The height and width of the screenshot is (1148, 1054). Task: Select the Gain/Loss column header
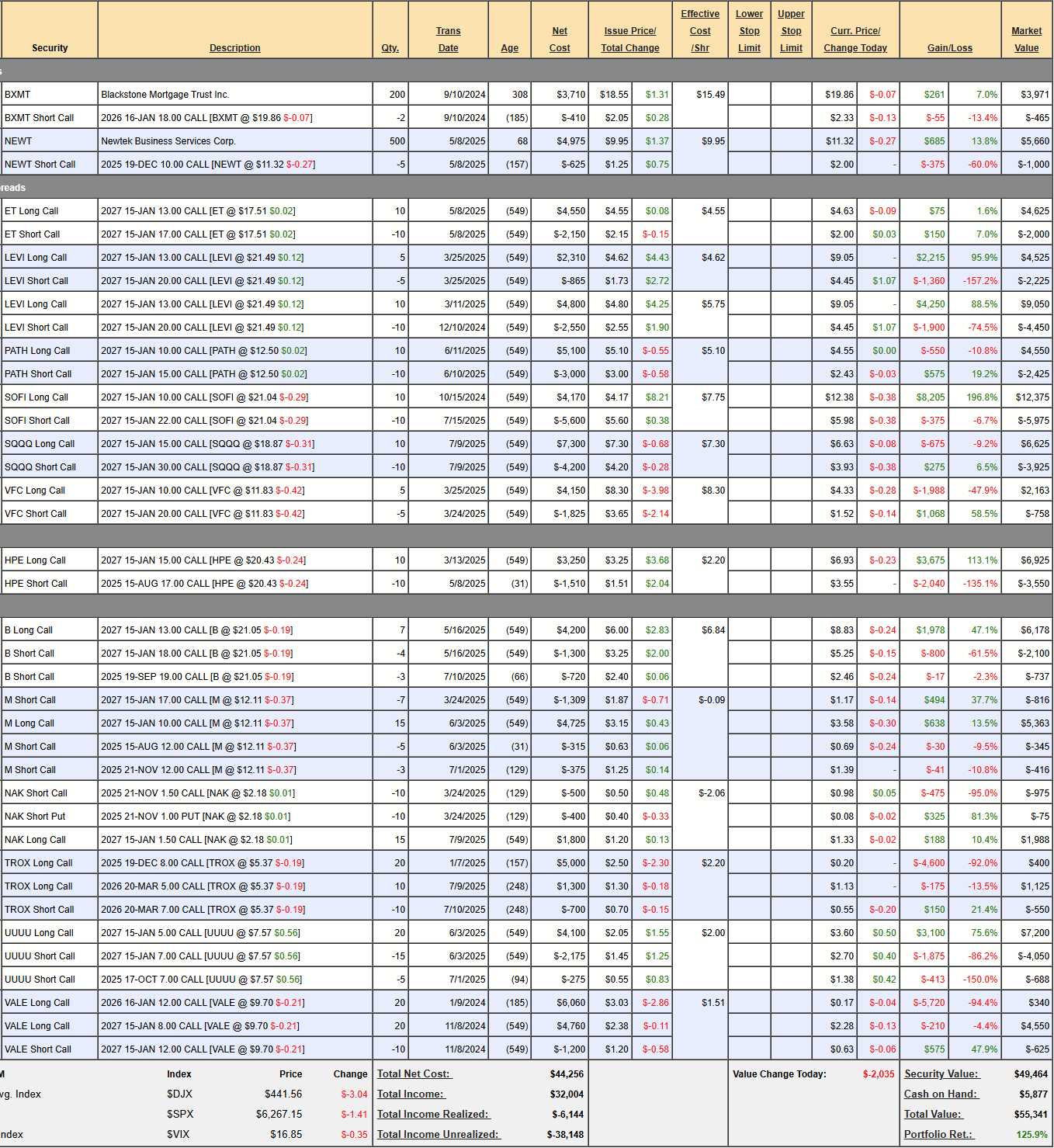(x=949, y=48)
